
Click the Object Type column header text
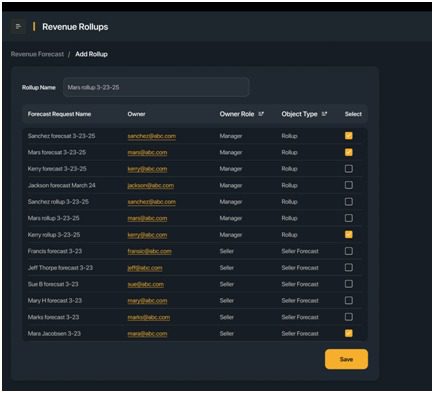(299, 114)
